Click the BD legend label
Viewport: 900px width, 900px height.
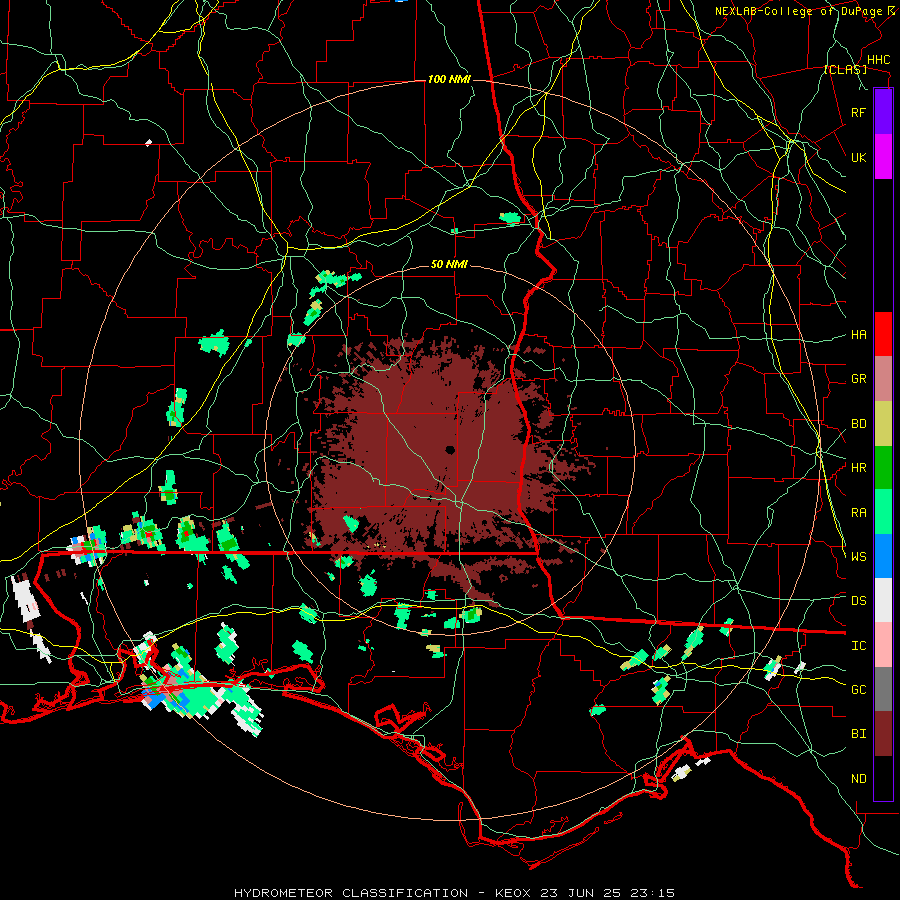pyautogui.click(x=858, y=424)
